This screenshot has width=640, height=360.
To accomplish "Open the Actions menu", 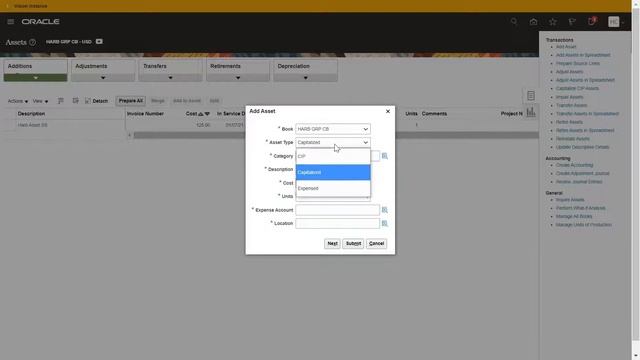I will 18,101.
